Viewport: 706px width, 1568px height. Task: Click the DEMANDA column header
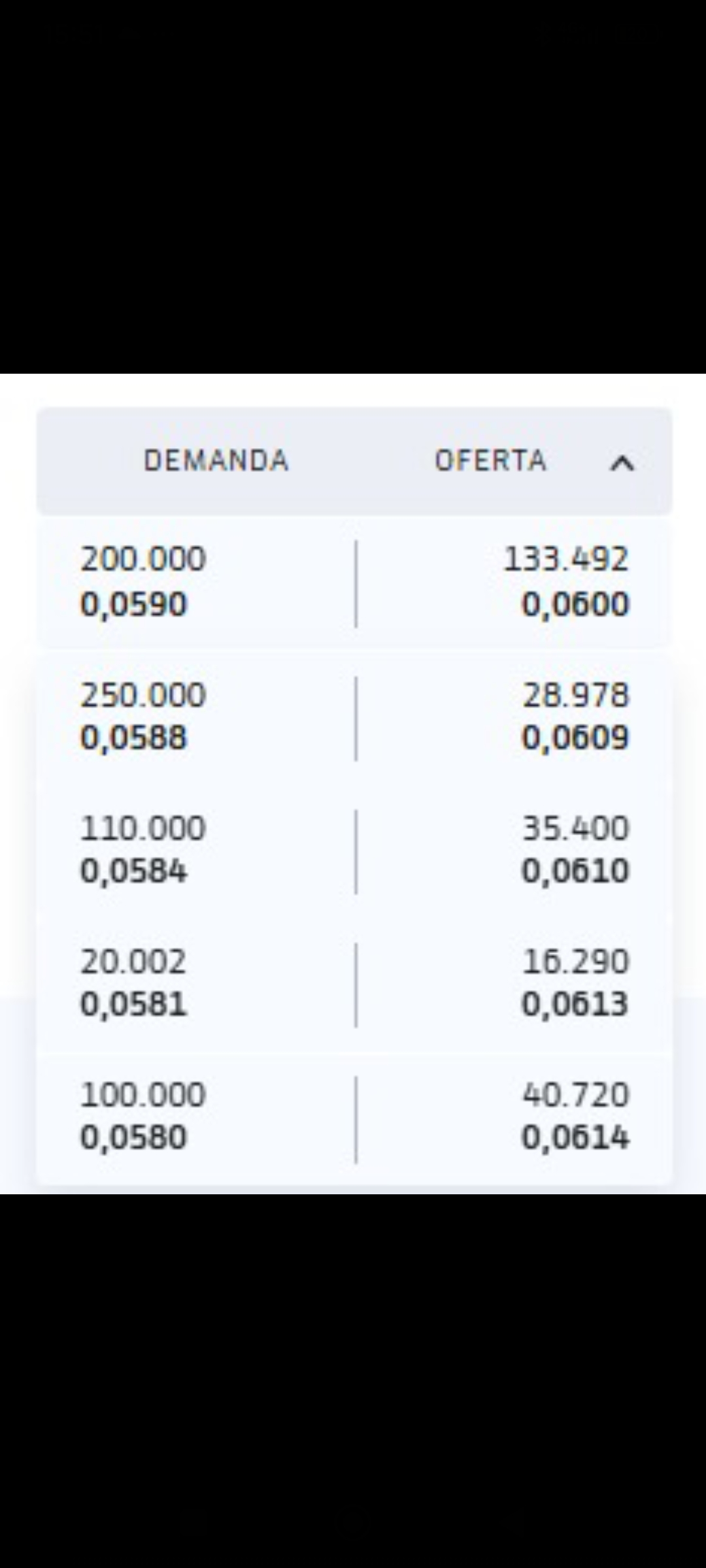pyautogui.click(x=216, y=461)
